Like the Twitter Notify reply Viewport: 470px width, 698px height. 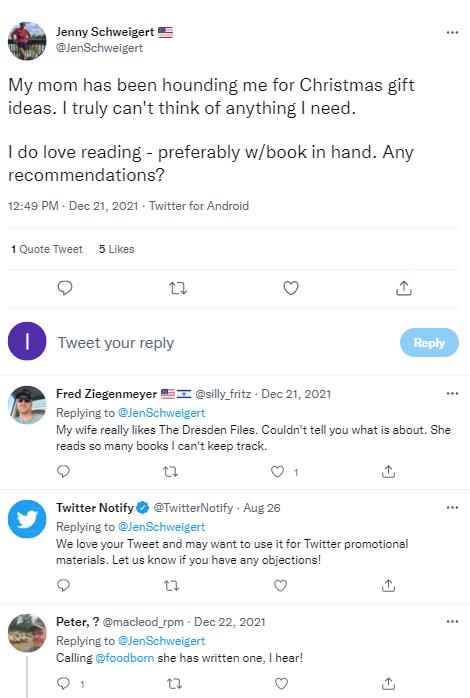click(x=280, y=585)
